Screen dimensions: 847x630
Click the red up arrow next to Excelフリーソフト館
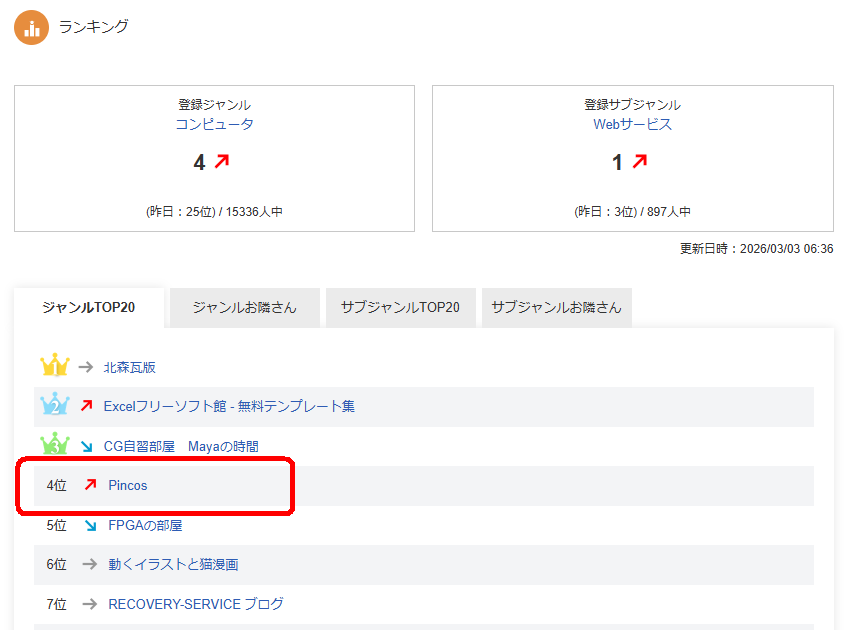click(x=86, y=405)
